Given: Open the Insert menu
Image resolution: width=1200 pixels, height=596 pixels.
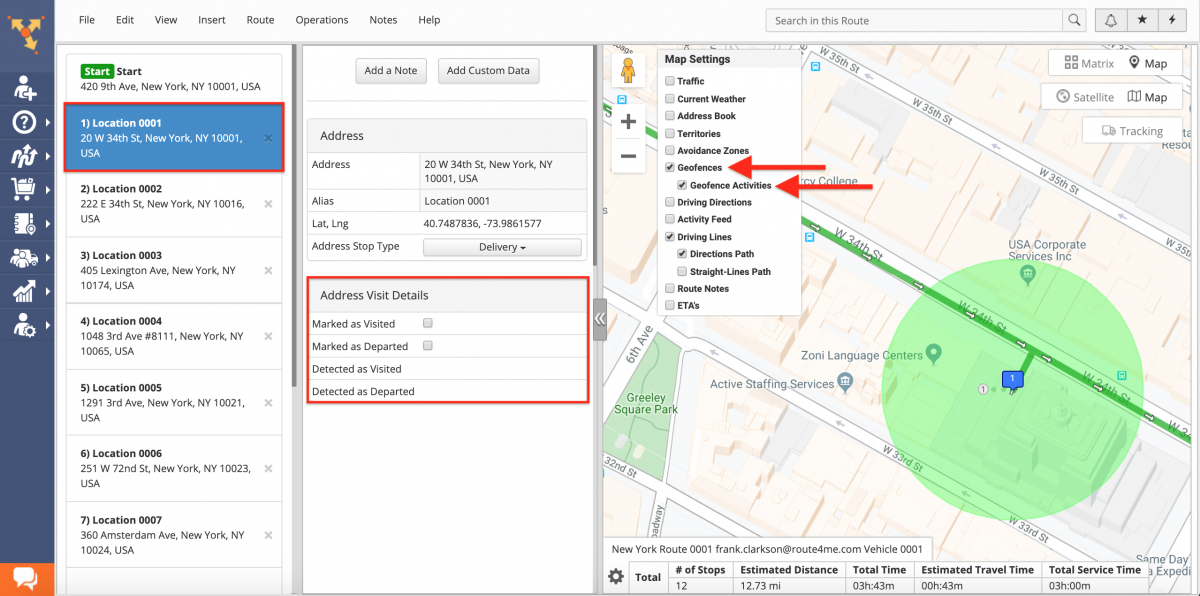Looking at the screenshot, I should [x=212, y=20].
